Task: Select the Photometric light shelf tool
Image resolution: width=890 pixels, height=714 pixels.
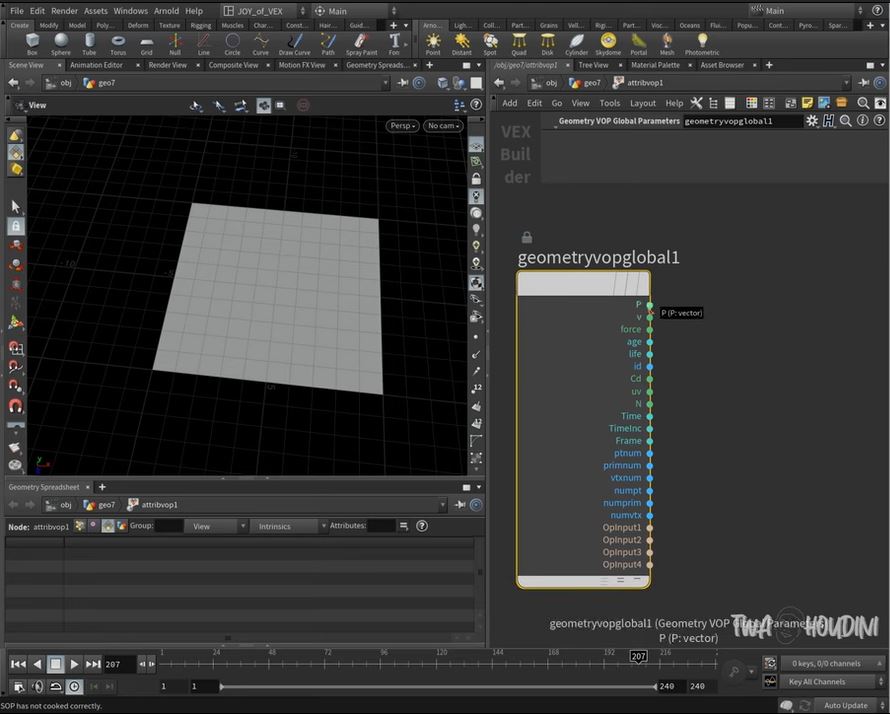Action: (x=702, y=44)
